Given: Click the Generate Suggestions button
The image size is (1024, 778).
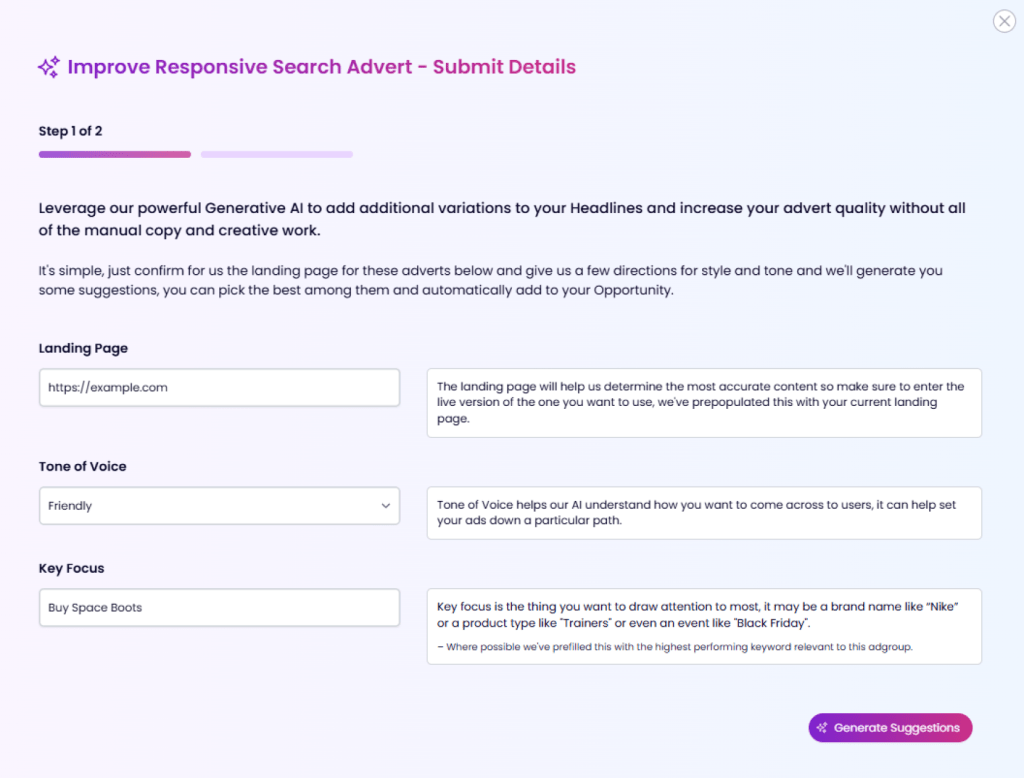Looking at the screenshot, I should pyautogui.click(x=890, y=728).
